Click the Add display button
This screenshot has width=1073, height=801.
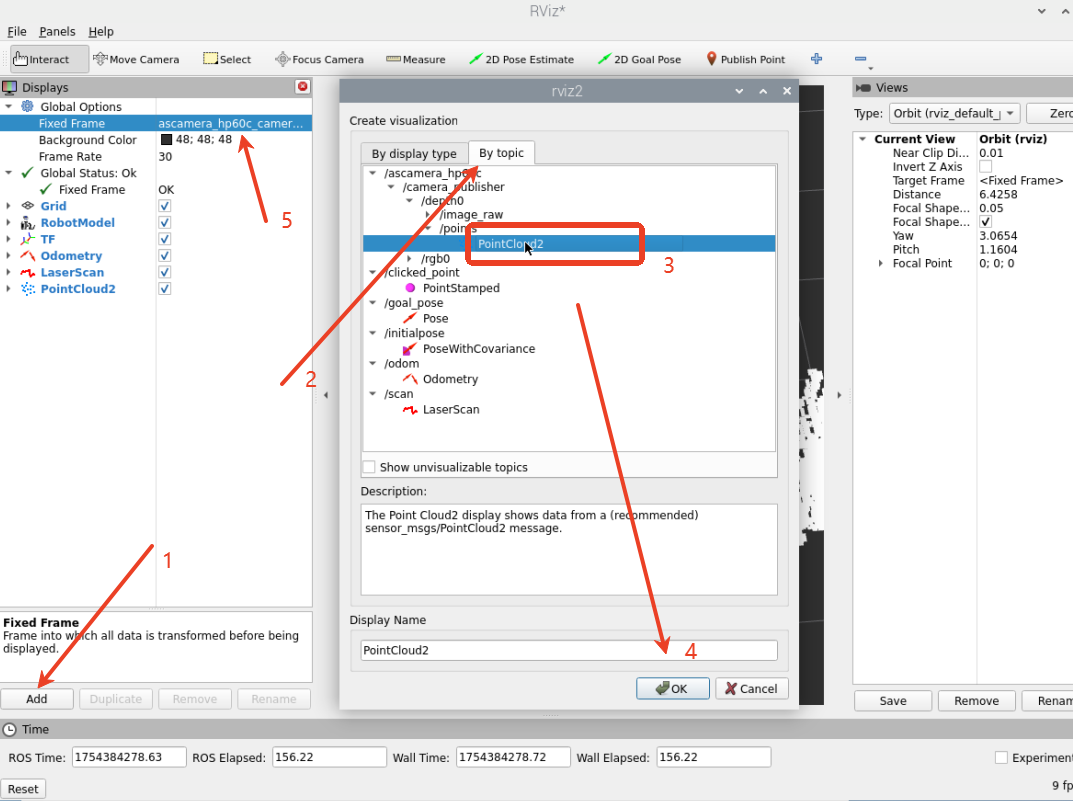(x=37, y=699)
